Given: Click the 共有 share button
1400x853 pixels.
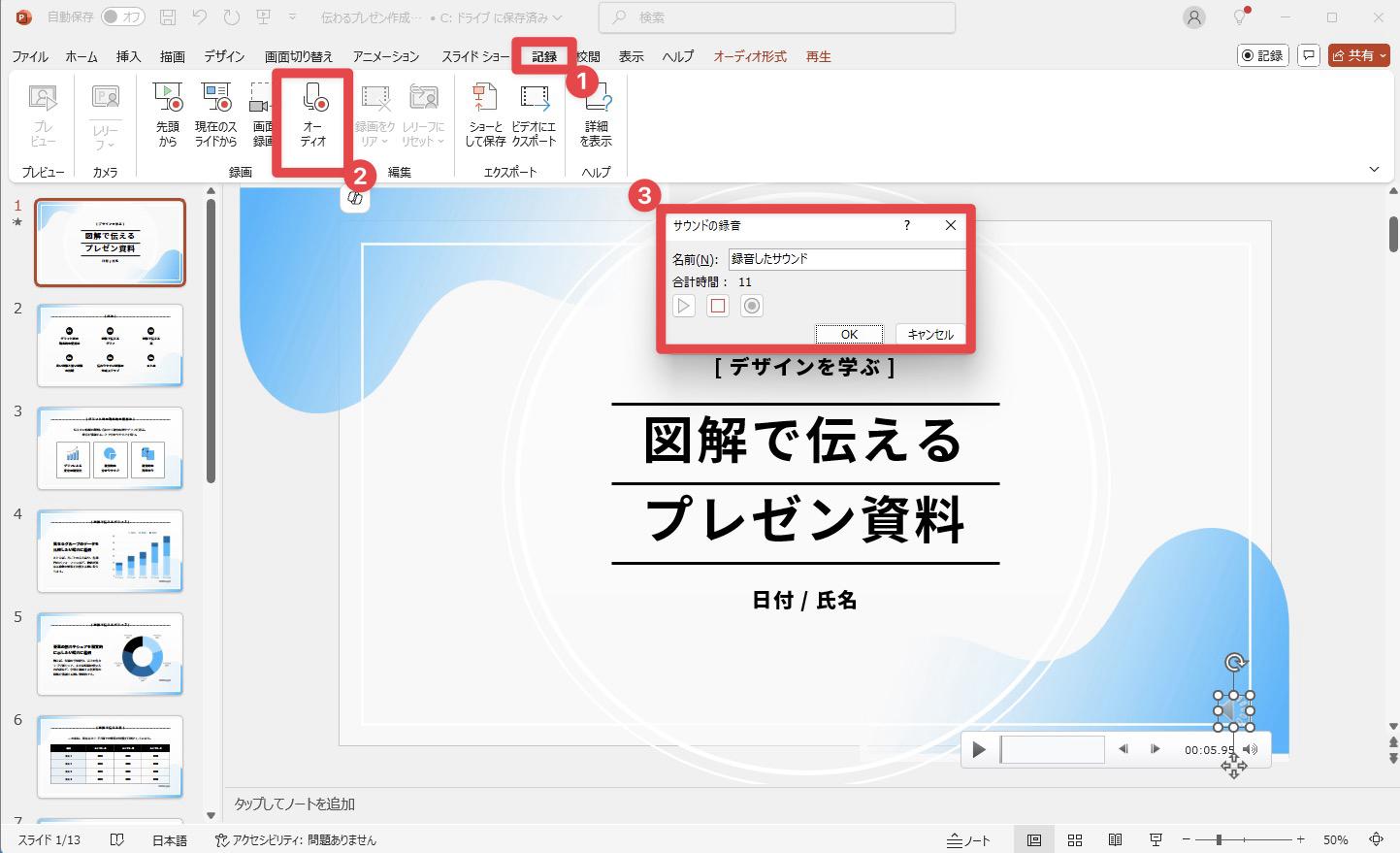Looking at the screenshot, I should [1359, 55].
